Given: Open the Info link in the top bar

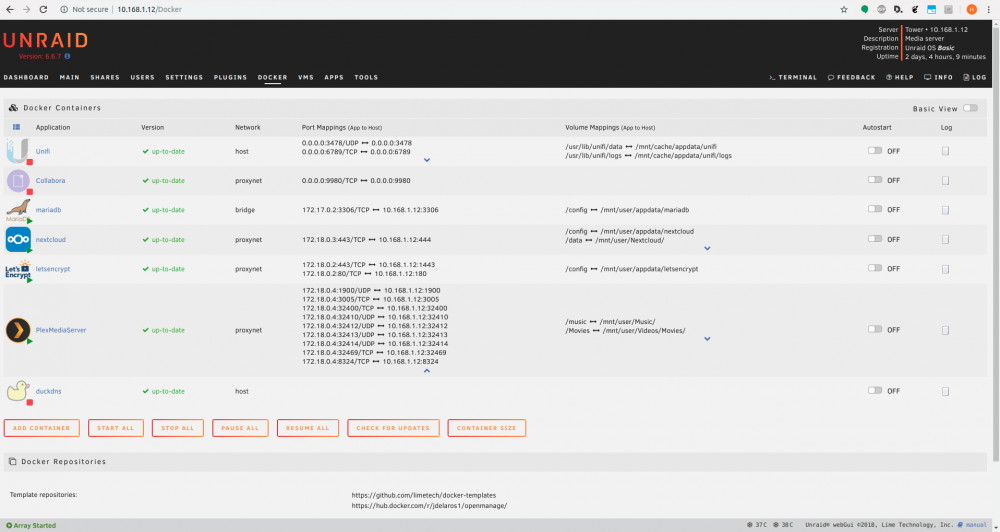Looking at the screenshot, I should coord(938,77).
